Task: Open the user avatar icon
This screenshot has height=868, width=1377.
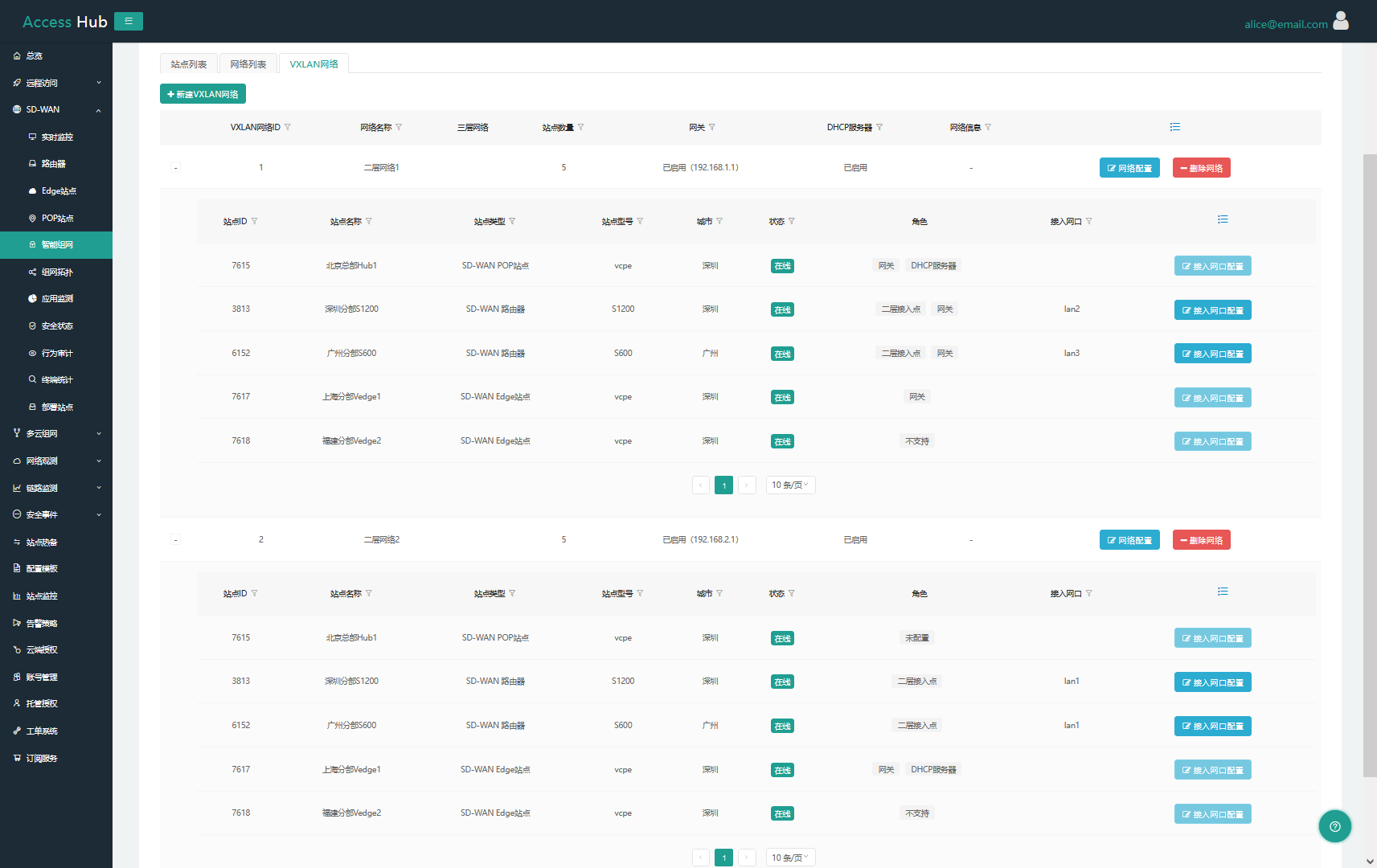Action: [x=1341, y=21]
